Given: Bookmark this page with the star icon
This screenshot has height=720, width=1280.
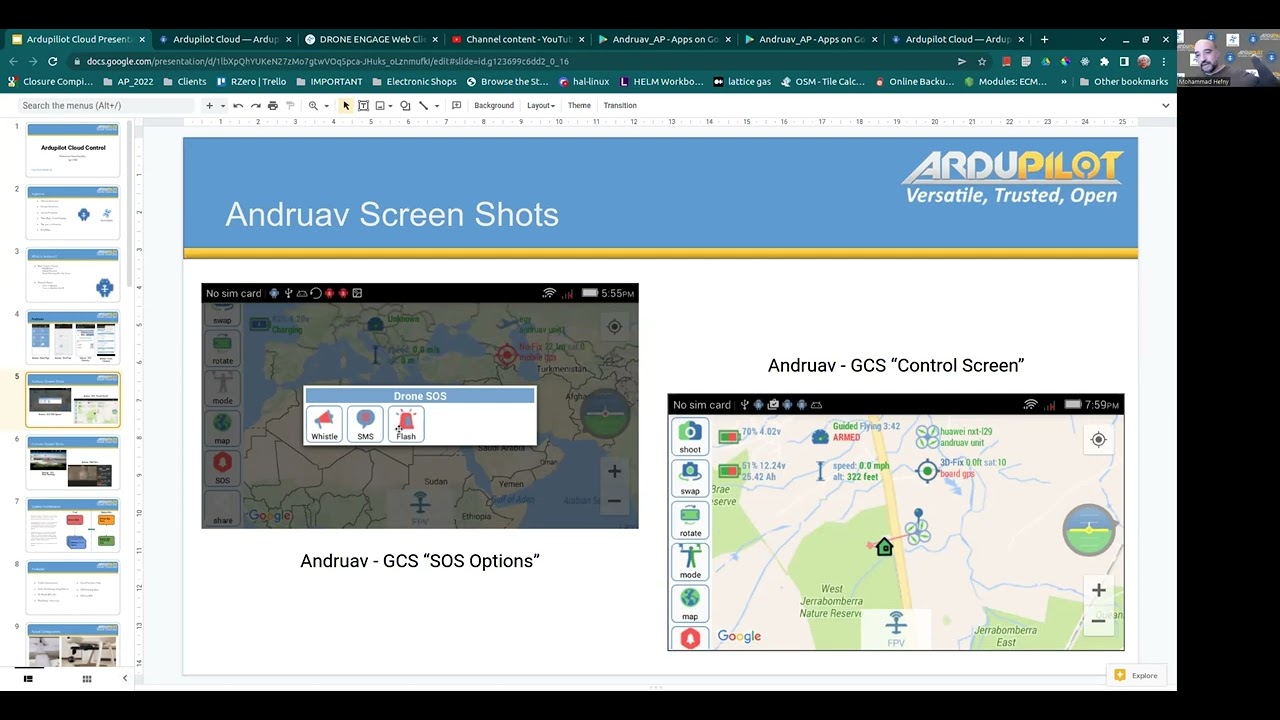Looking at the screenshot, I should [981, 61].
